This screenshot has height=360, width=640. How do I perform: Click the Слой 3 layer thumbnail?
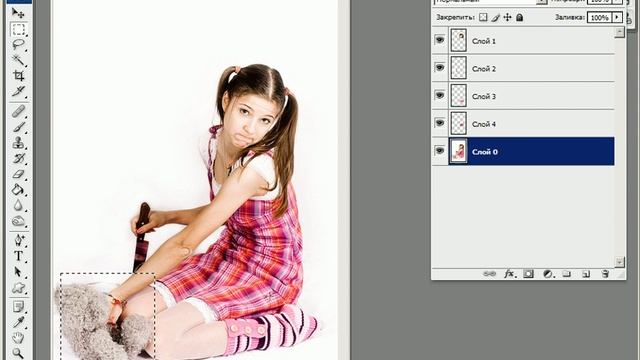(x=458, y=96)
